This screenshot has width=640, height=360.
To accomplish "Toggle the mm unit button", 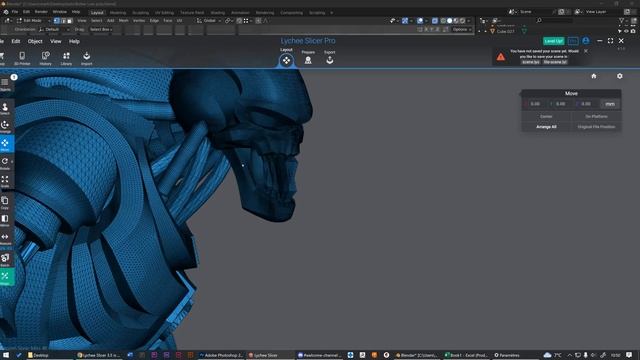I will pyautogui.click(x=610, y=104).
